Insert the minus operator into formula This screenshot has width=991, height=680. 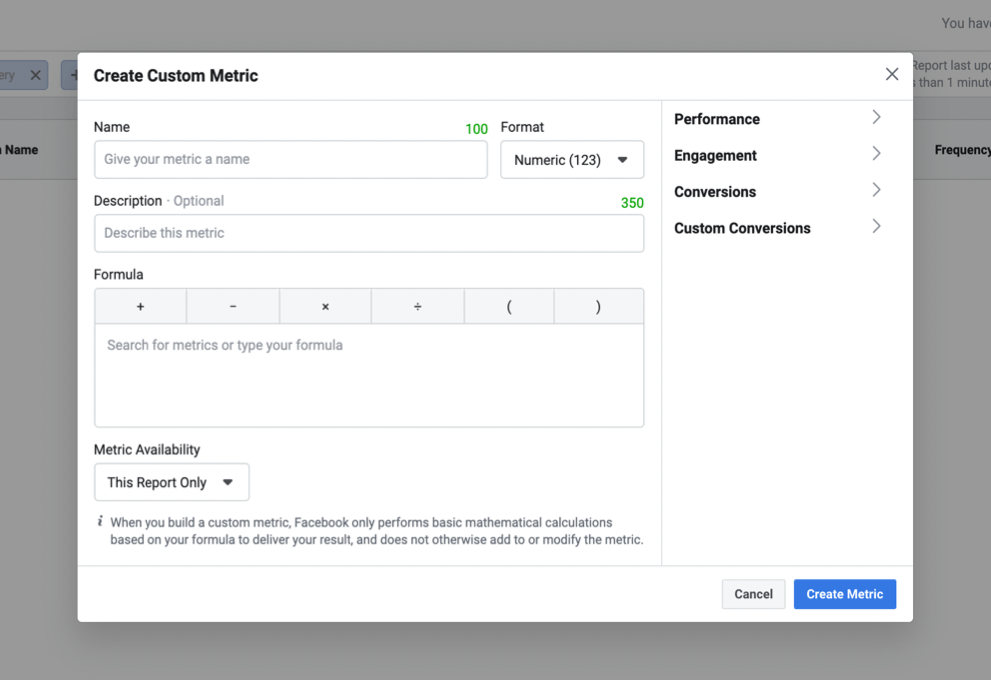(233, 307)
